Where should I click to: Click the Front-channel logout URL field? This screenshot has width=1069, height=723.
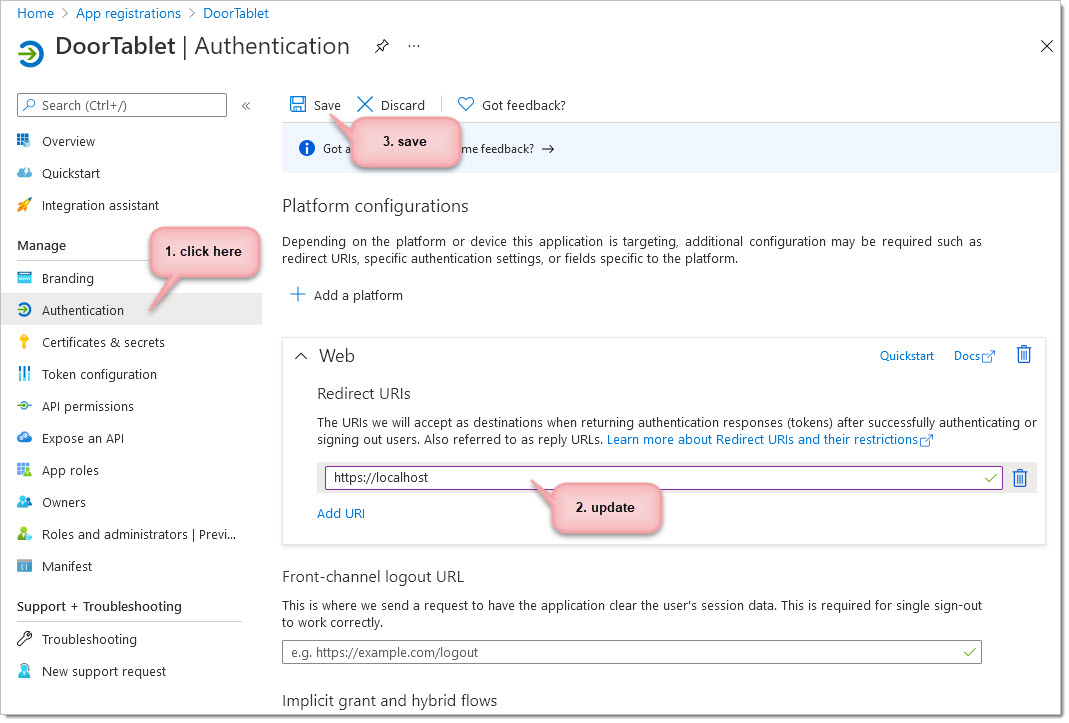click(x=631, y=653)
